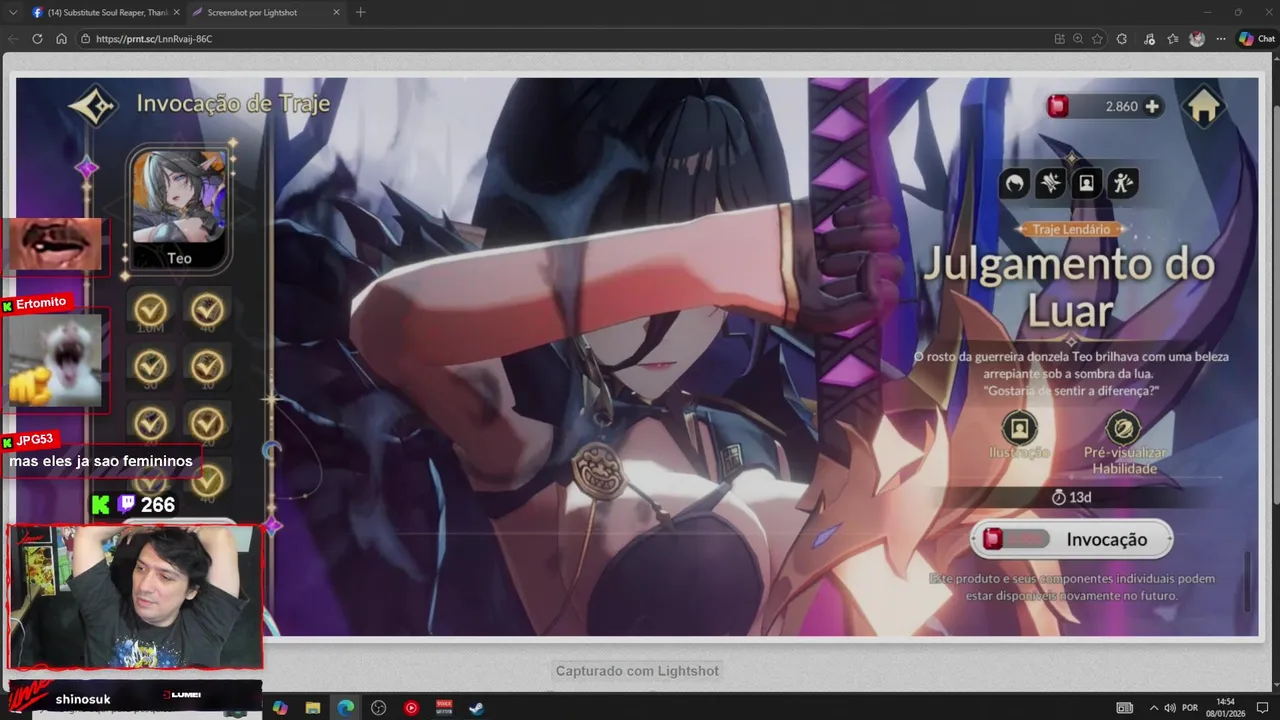The height and width of the screenshot is (720, 1280).
Task: Close the Screenshot por Lightshot tab
Action: (335, 12)
